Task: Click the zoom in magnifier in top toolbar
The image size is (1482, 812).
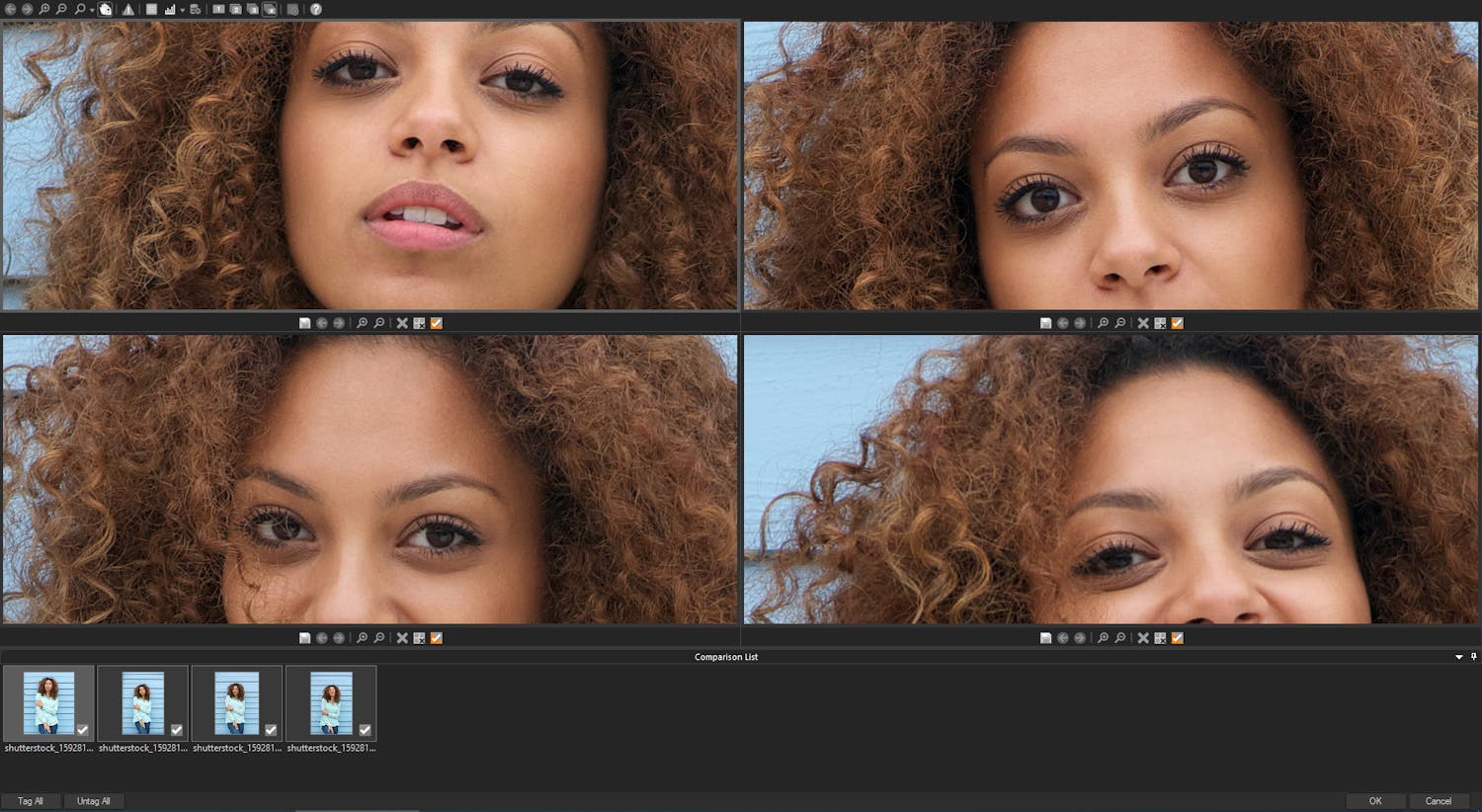Action: pyautogui.click(x=44, y=9)
